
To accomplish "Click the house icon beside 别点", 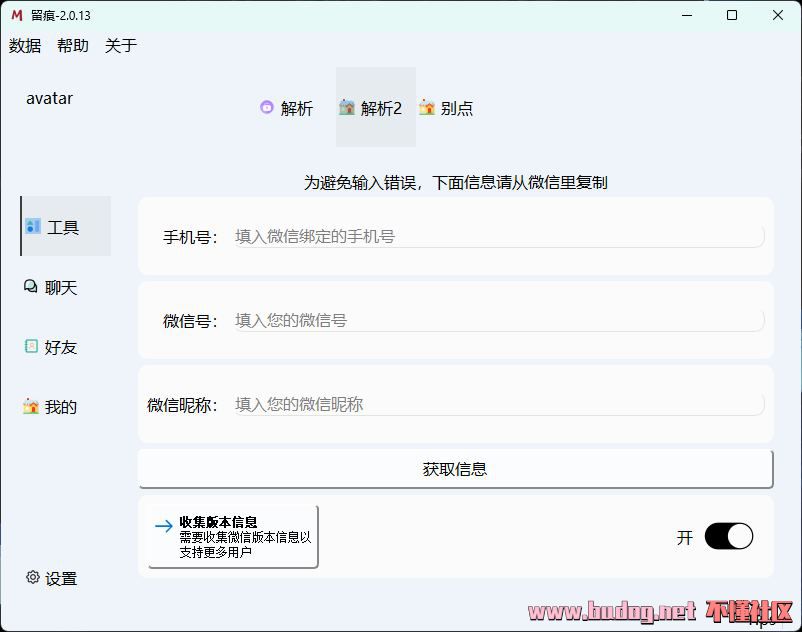I will coord(427,107).
